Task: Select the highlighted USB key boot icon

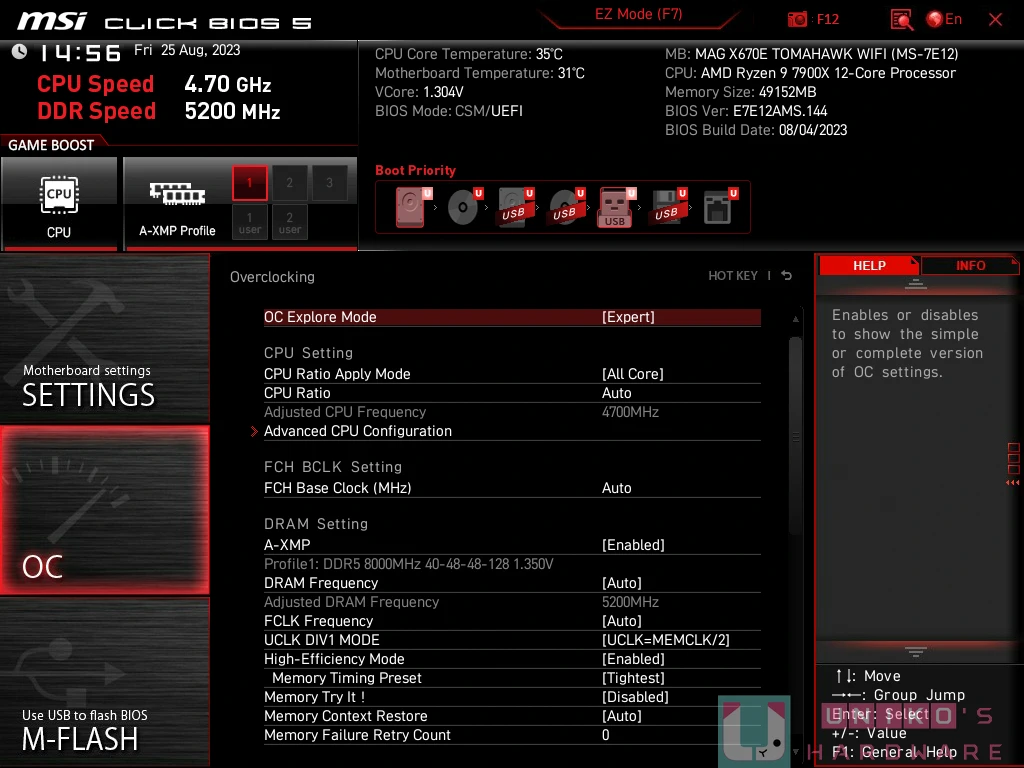Action: click(x=616, y=207)
